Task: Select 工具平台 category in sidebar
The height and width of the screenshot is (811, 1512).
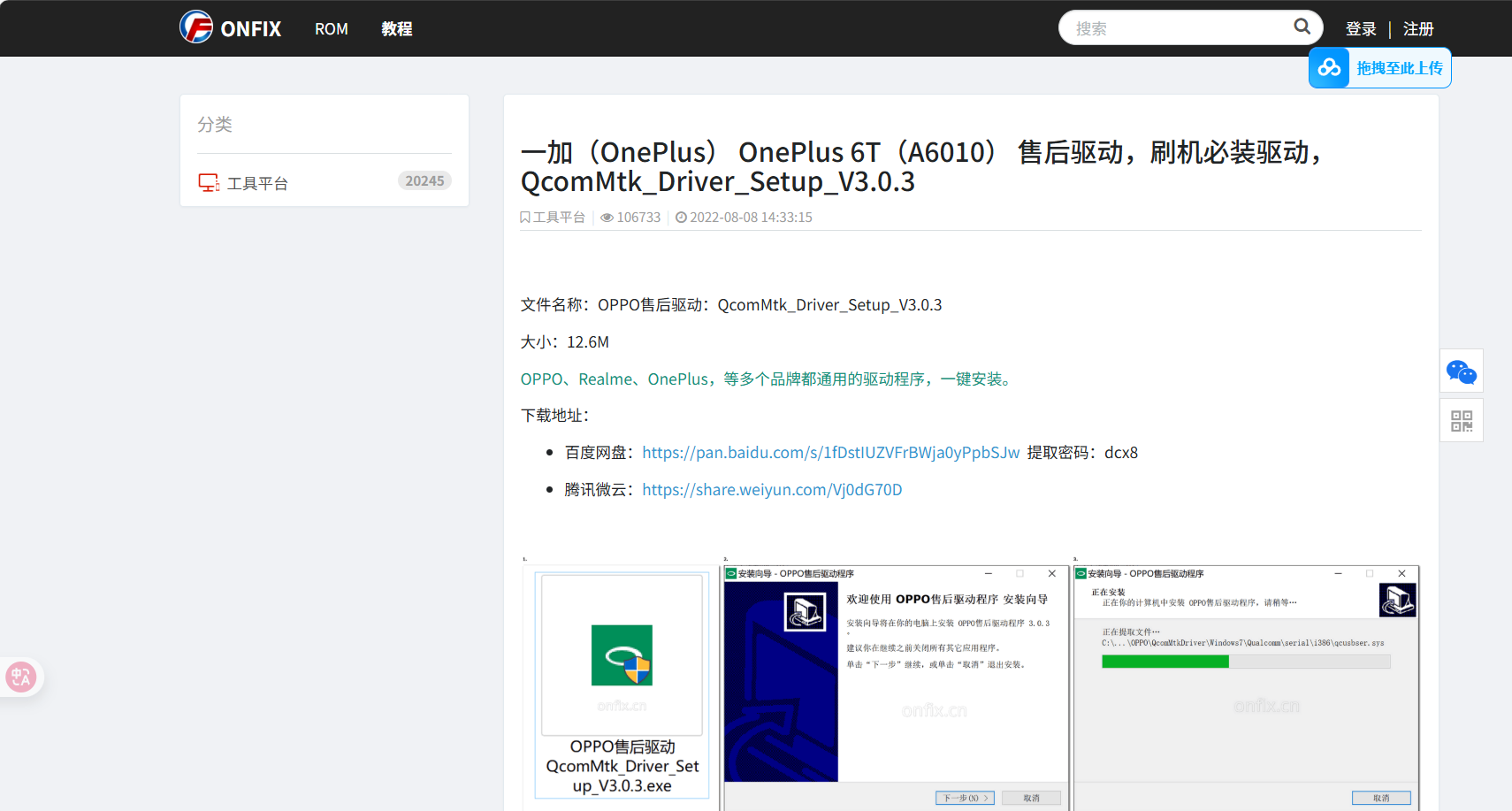Action: 257,183
